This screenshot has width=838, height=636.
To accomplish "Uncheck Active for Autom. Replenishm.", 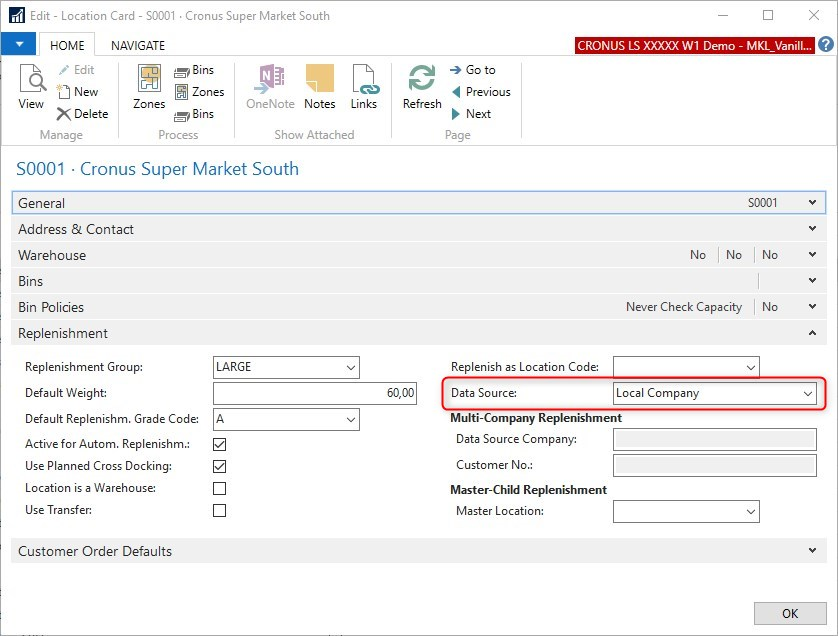I will pyautogui.click(x=220, y=444).
